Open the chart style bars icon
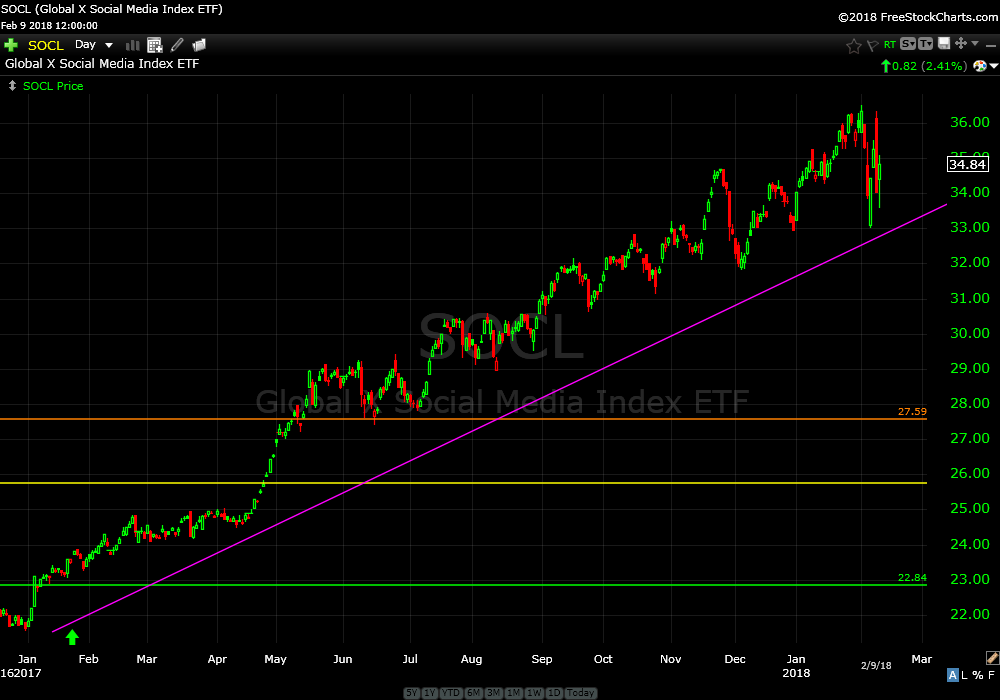The image size is (1000, 700). [132, 45]
